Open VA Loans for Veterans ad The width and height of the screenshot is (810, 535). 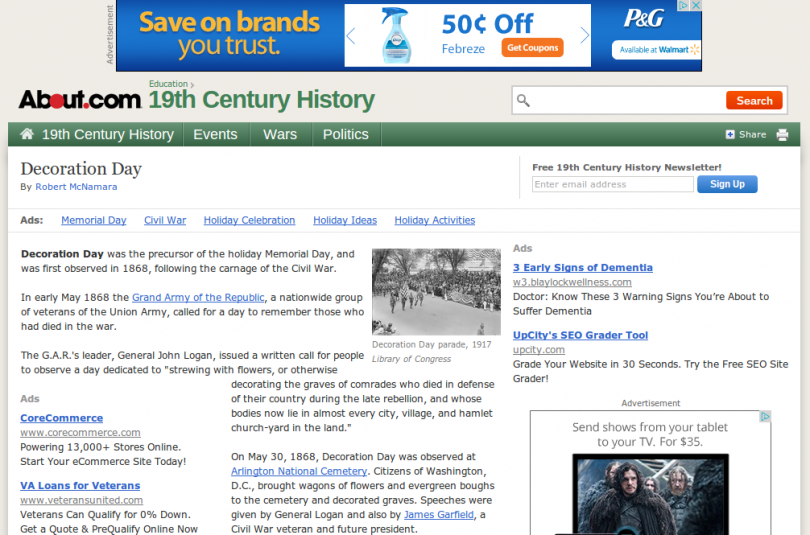click(80, 485)
